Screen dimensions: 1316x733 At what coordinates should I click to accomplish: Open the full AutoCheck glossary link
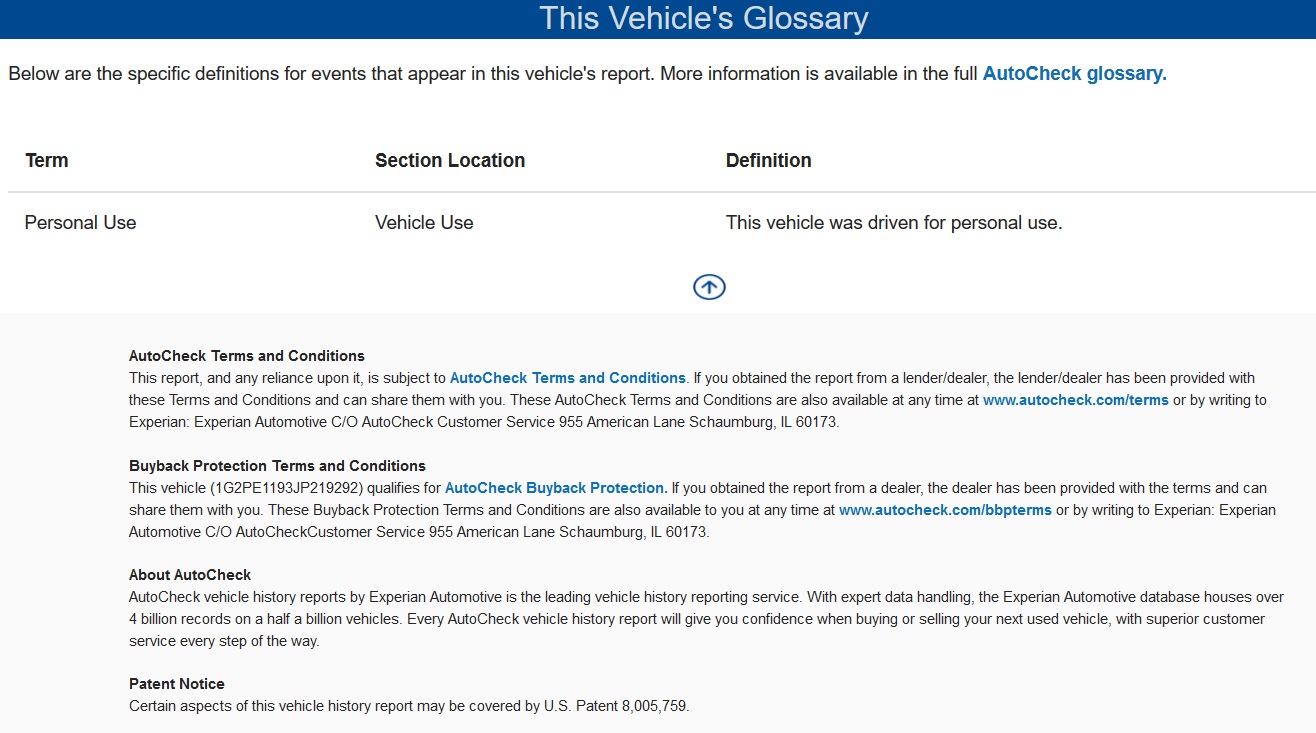point(1075,74)
